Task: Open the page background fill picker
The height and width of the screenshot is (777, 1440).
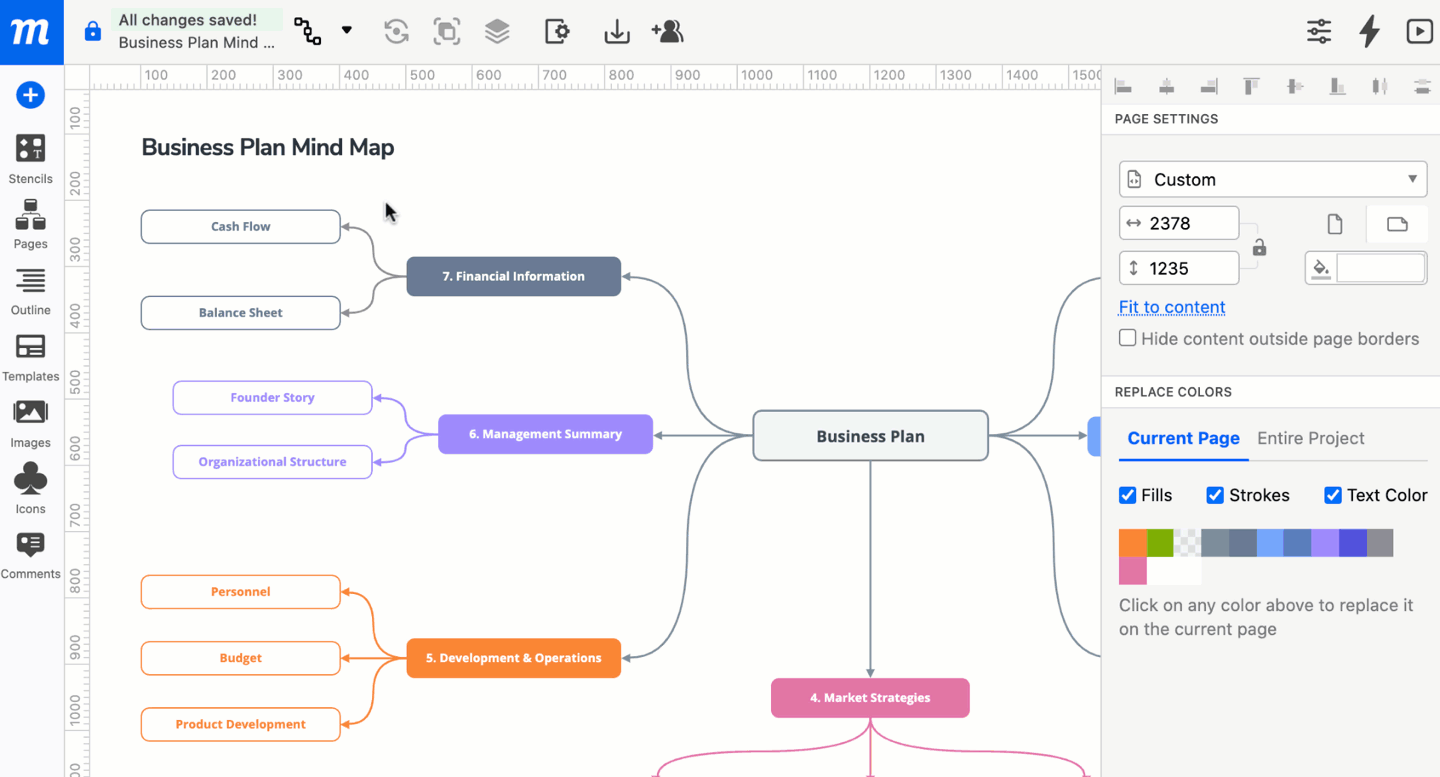Action: pos(1365,268)
